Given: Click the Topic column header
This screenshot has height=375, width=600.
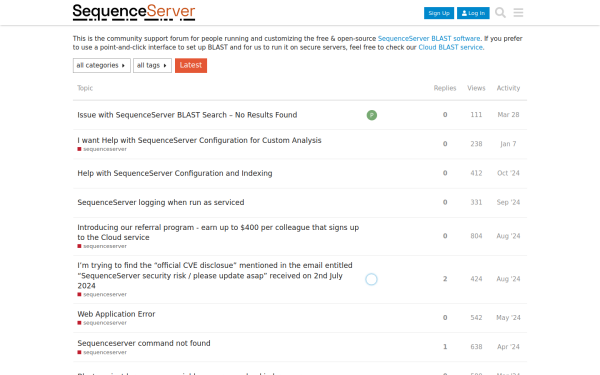Looking at the screenshot, I should coord(85,88).
